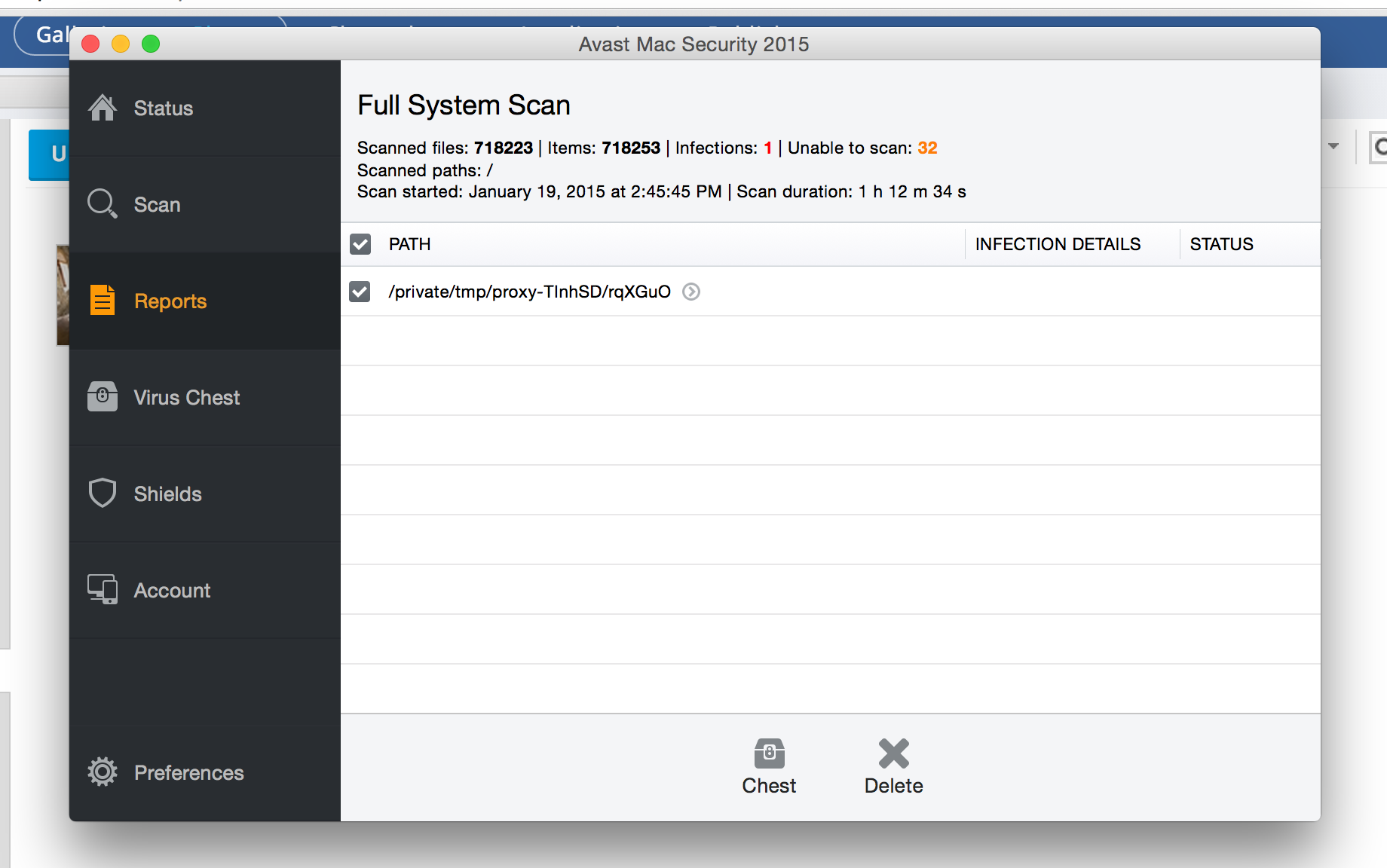Toggle the select-all checkbox in PATH header

click(x=360, y=244)
